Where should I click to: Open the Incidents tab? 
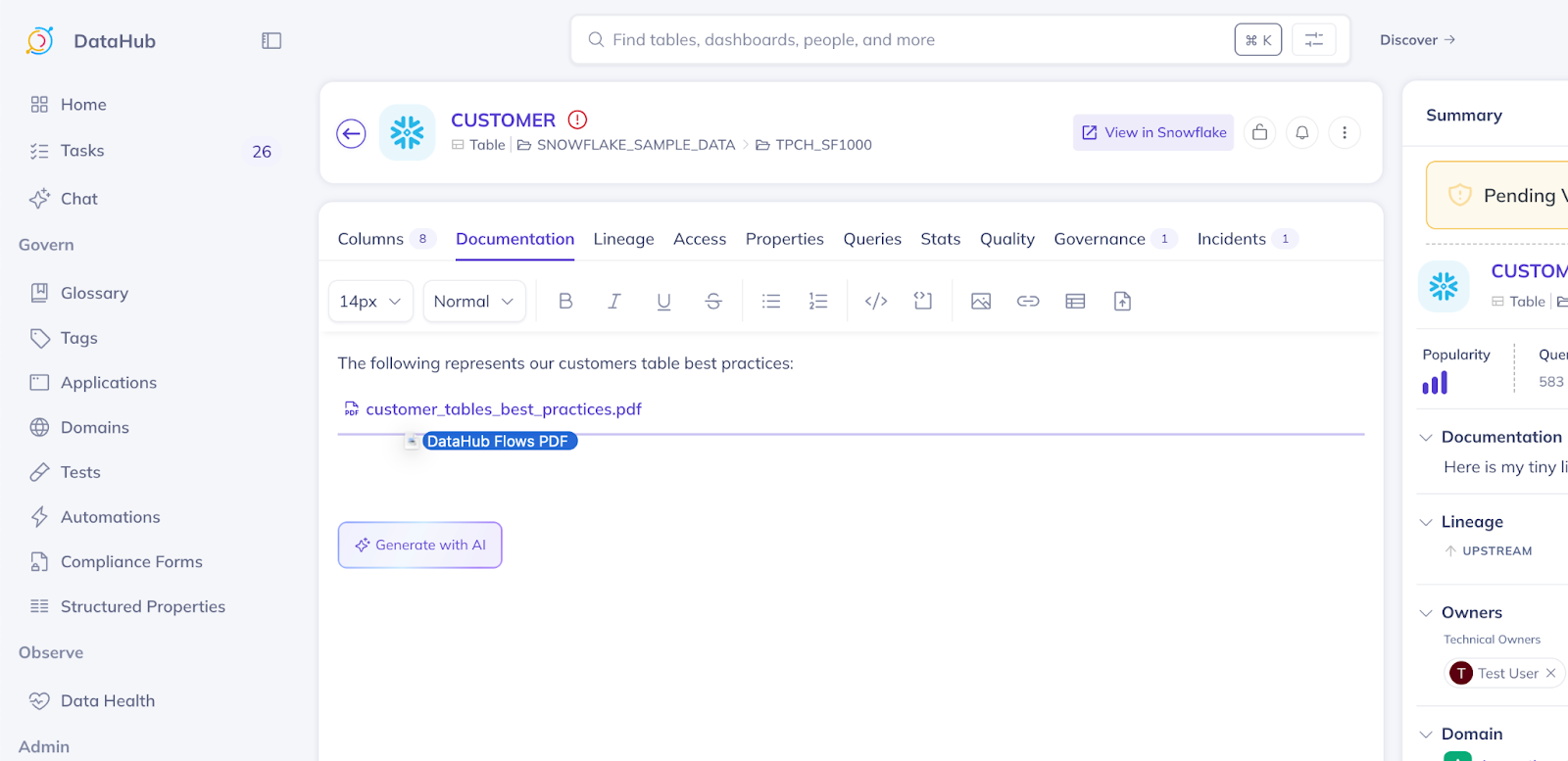tap(1248, 239)
